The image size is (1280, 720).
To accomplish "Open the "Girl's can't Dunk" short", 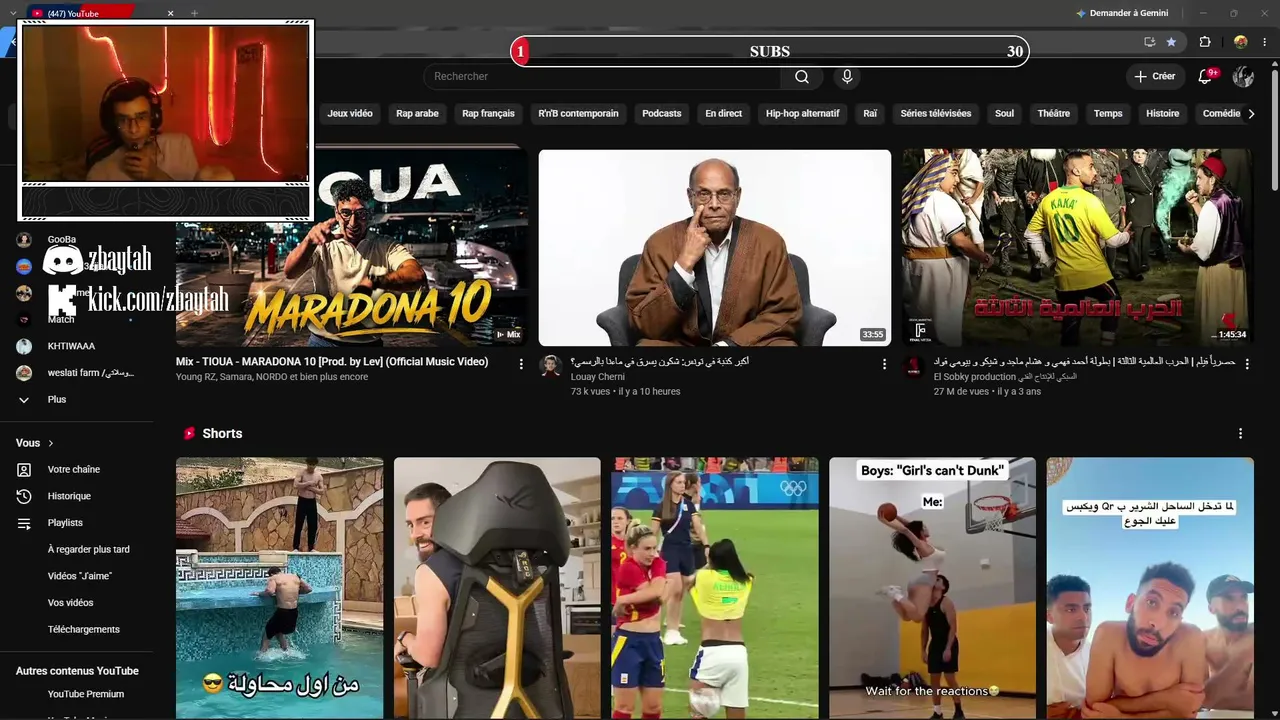I will [x=933, y=588].
